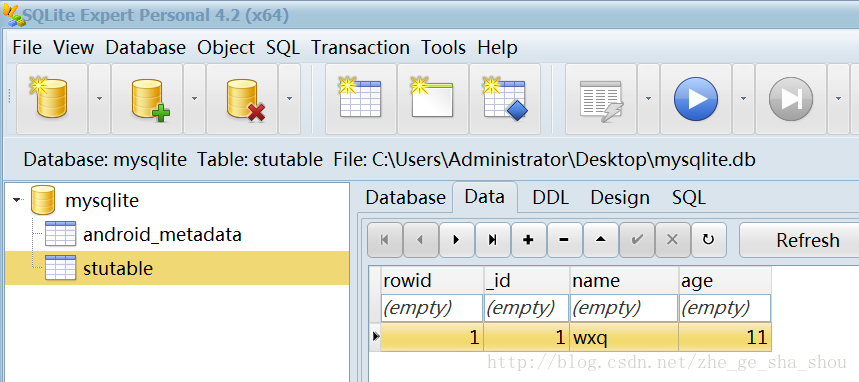Open dropdown arrow beside Remove Database icon
The width and height of the screenshot is (859, 382).
tap(289, 99)
